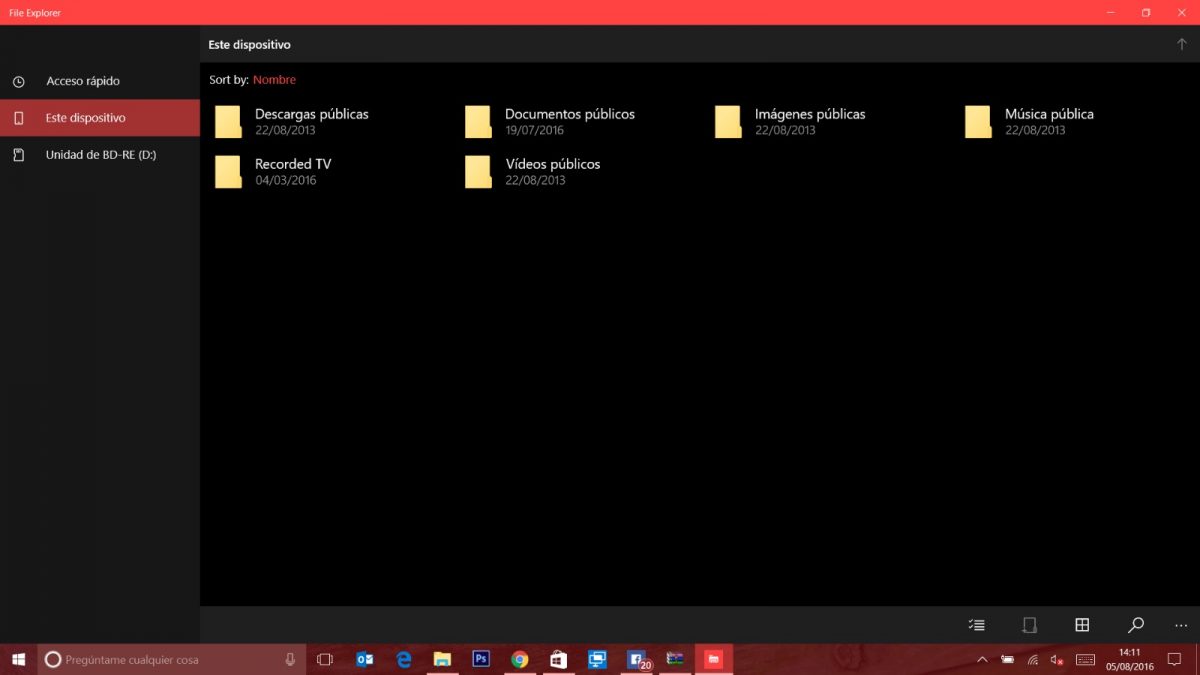The height and width of the screenshot is (675, 1200).
Task: Launch Photoshop from the taskbar
Action: [481, 659]
